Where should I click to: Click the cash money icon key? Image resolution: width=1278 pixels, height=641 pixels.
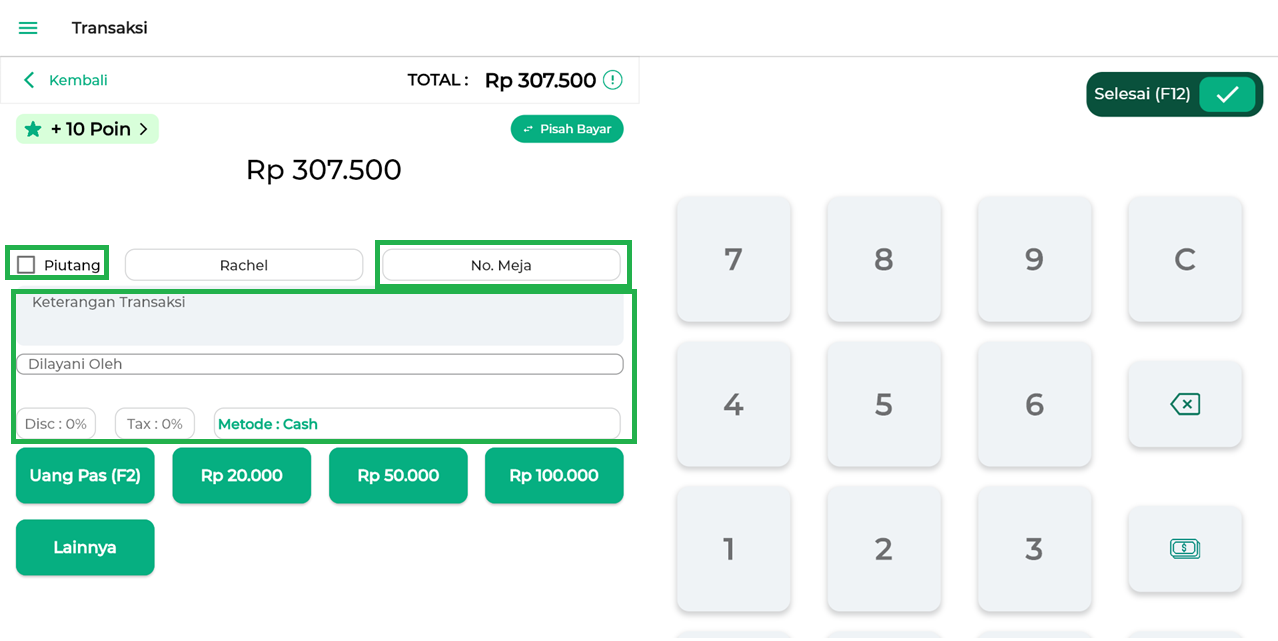click(x=1184, y=548)
